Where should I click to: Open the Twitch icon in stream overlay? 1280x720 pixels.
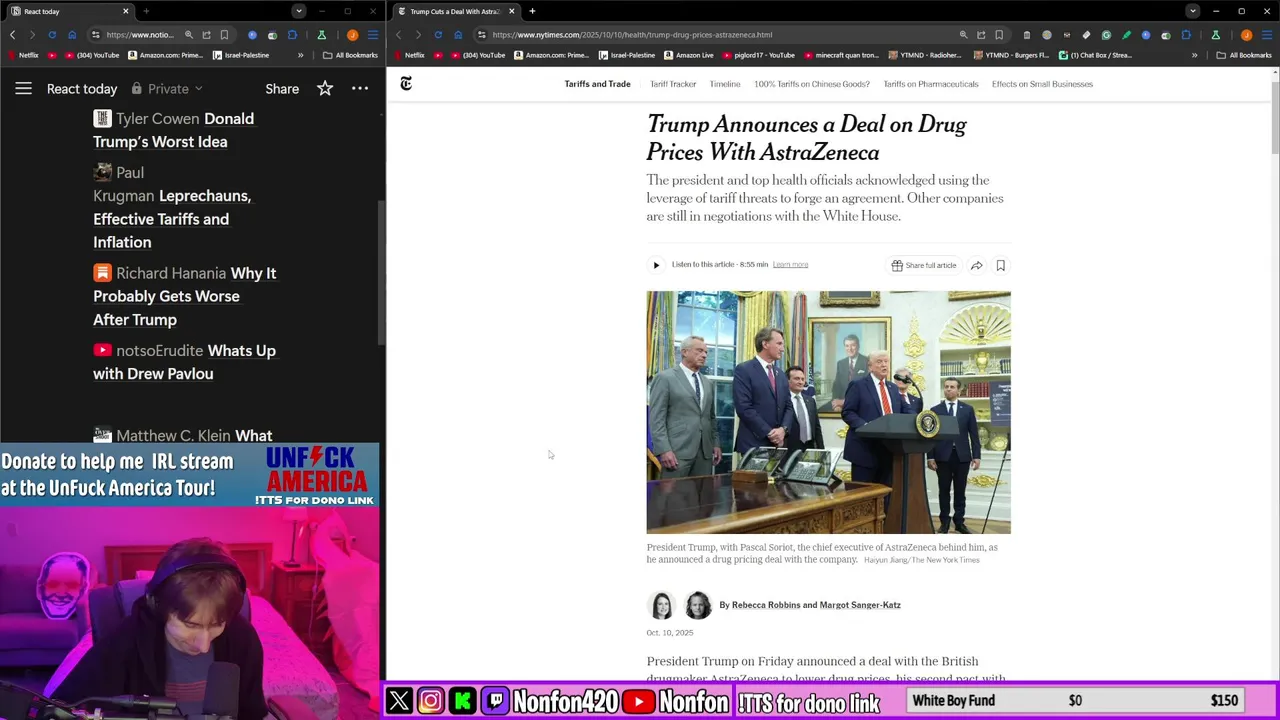point(495,701)
